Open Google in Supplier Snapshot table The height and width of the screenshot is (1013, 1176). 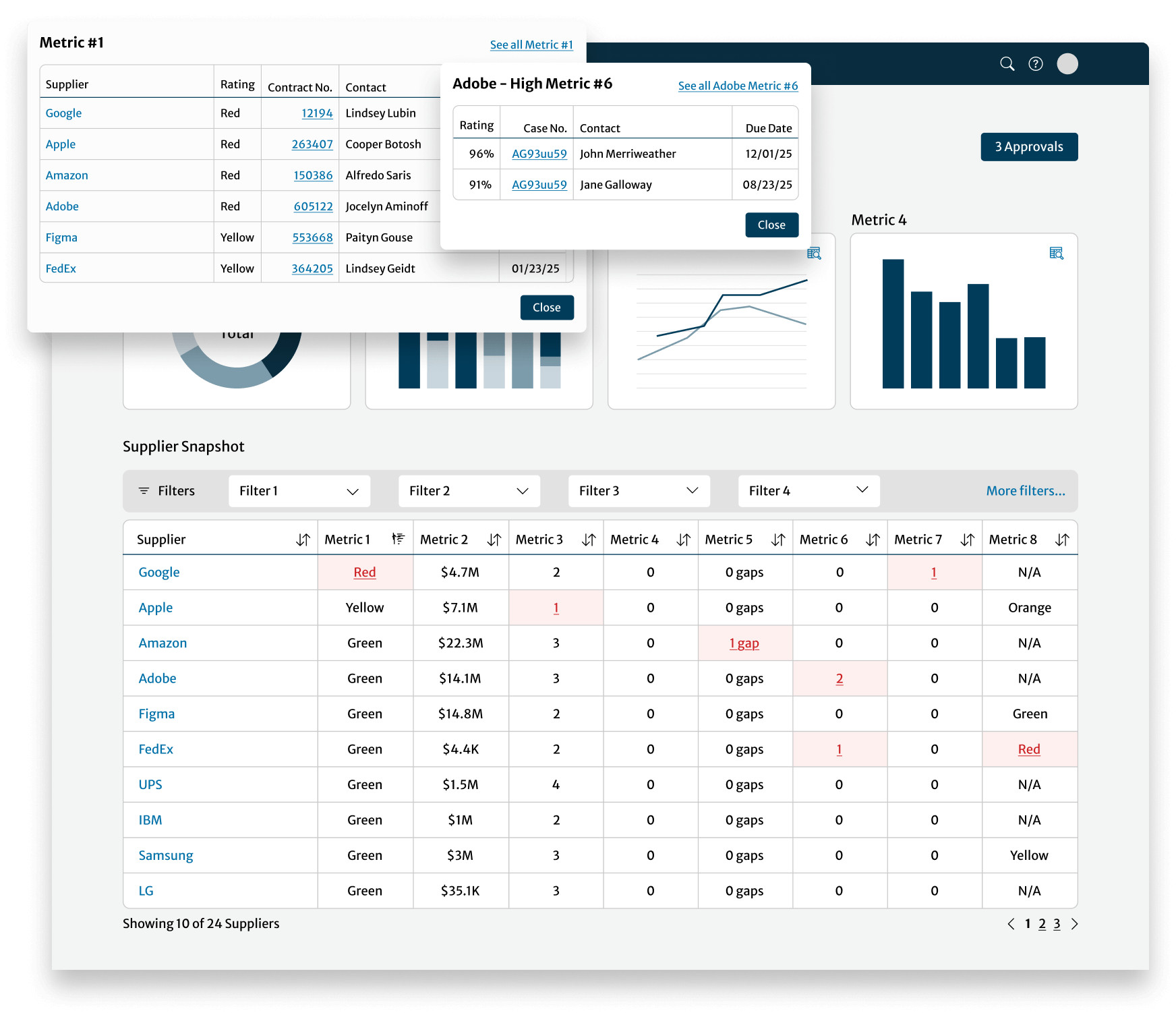point(159,573)
